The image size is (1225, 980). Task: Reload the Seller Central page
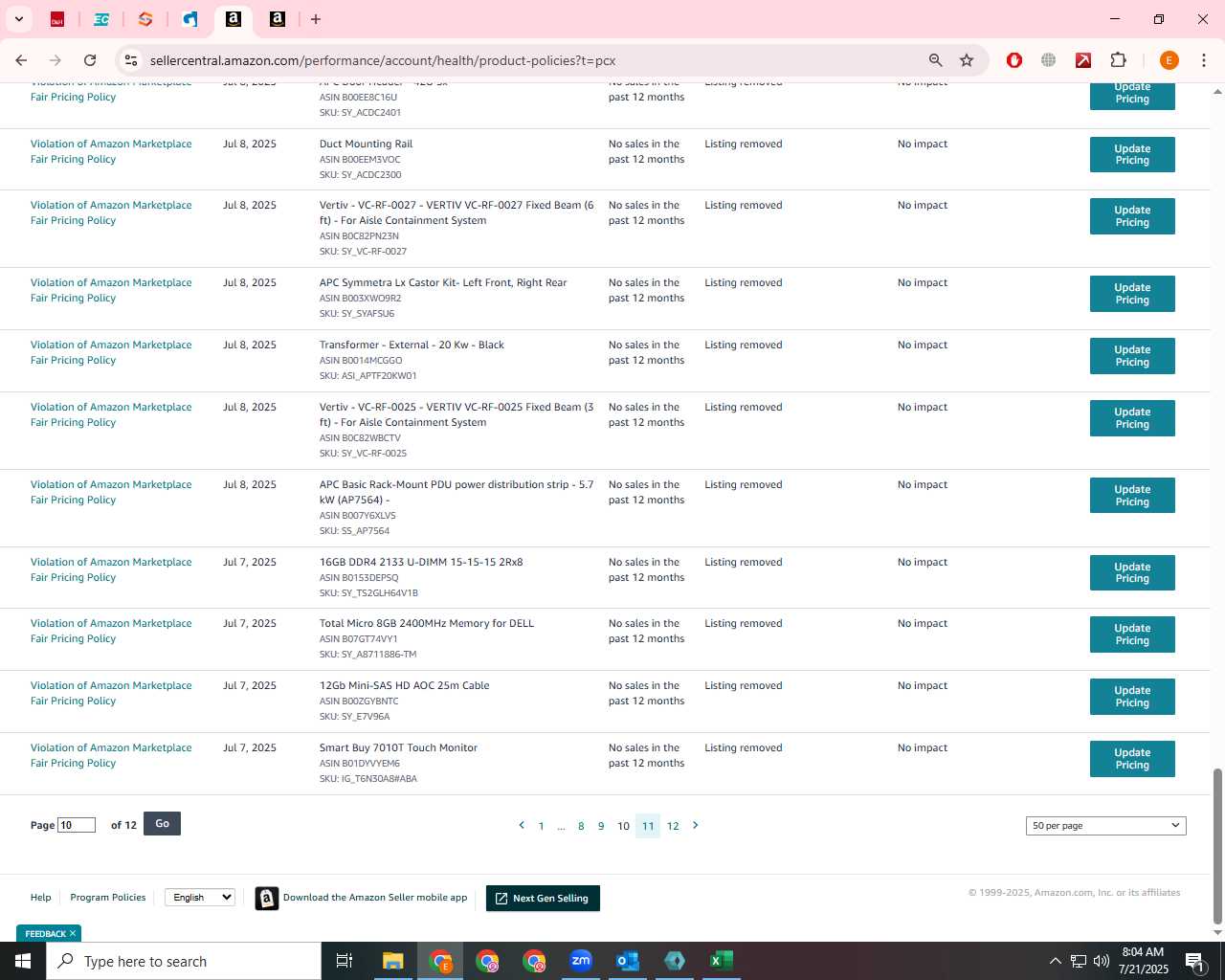coord(90,60)
